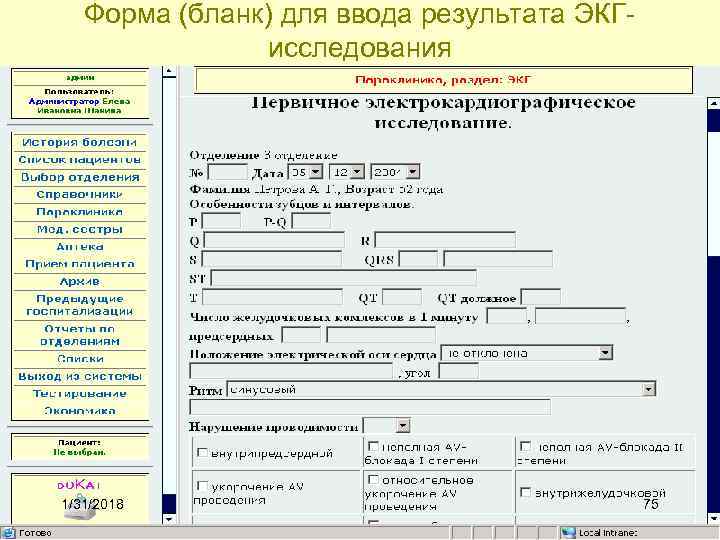This screenshot has height=540, width=720.
Task: Check внутрижелудочковой checkbox
Action: tap(525, 492)
